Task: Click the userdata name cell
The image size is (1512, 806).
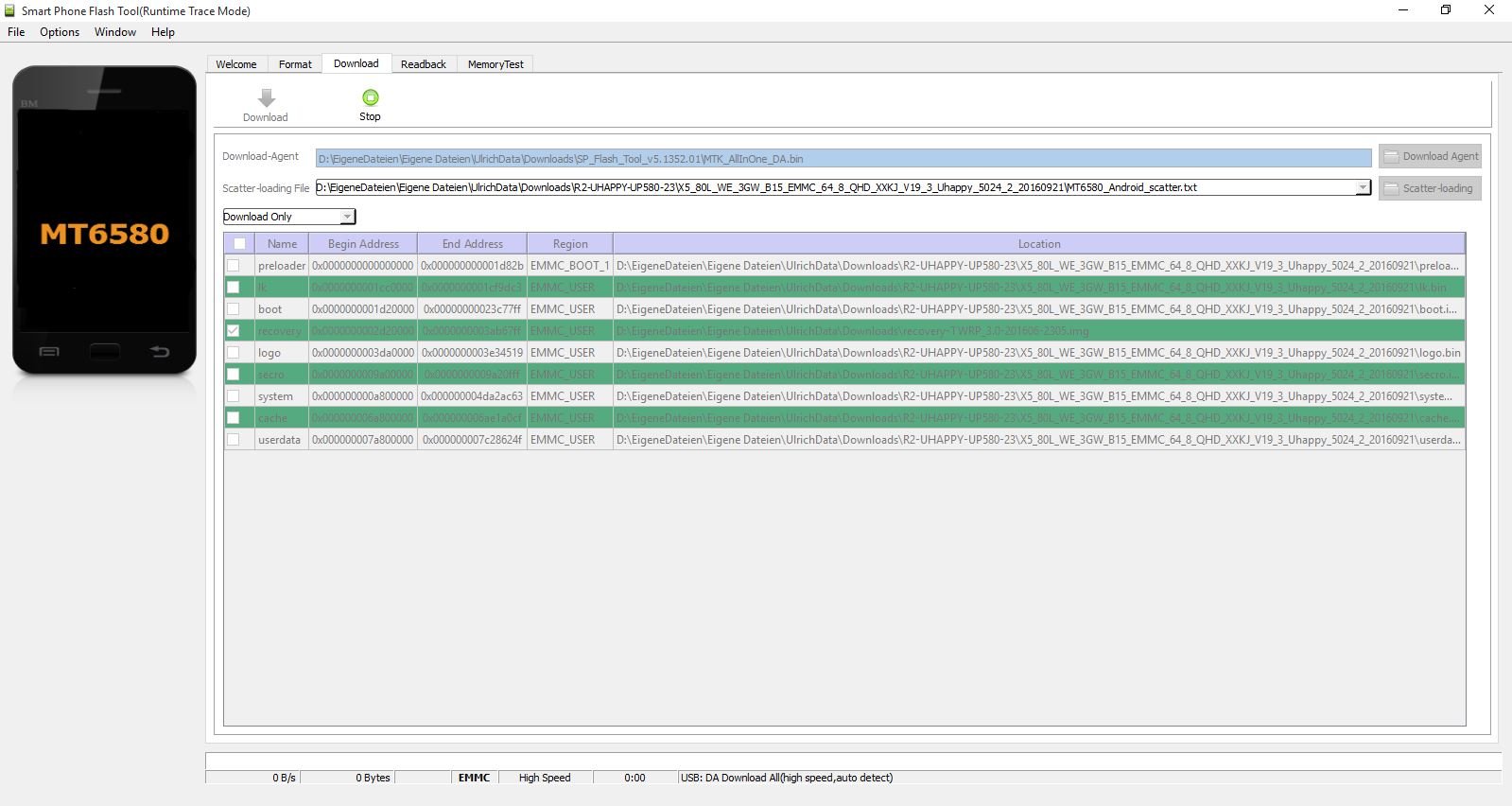Action: point(282,440)
